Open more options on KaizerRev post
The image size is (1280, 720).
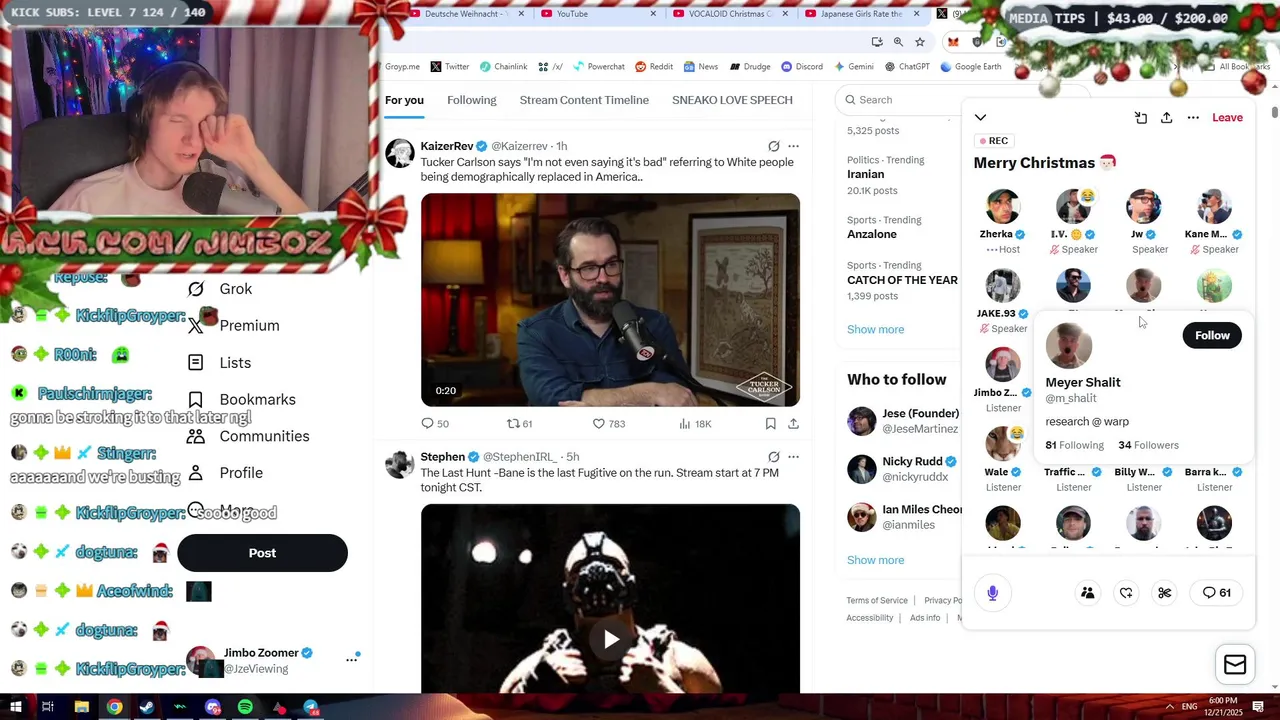793,146
